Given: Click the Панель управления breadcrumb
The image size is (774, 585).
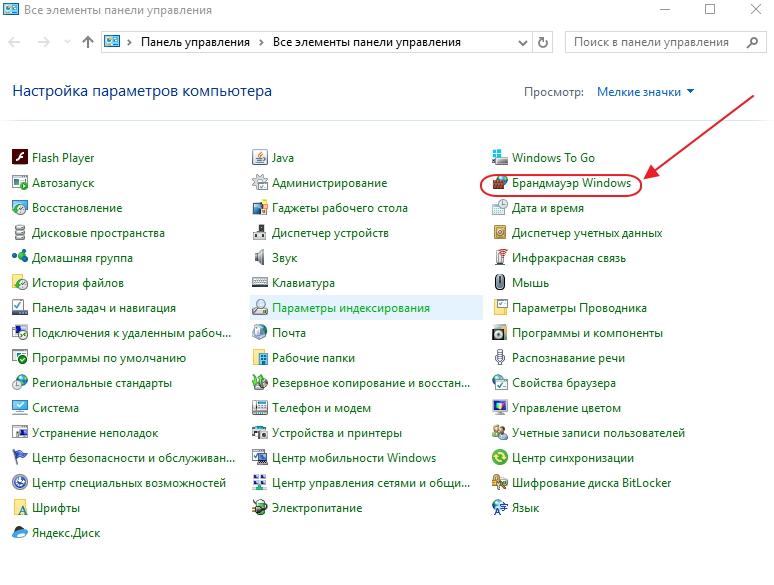Looking at the screenshot, I should pyautogui.click(x=195, y=42).
